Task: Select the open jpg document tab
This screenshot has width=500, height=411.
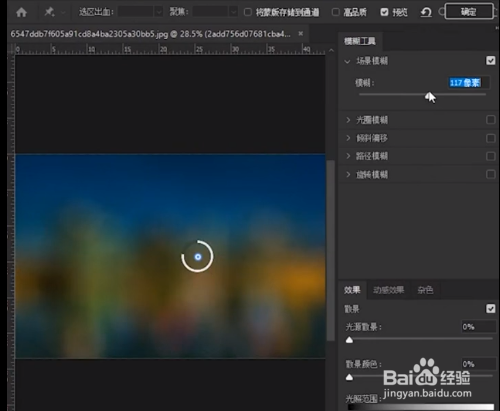Action: point(151,34)
